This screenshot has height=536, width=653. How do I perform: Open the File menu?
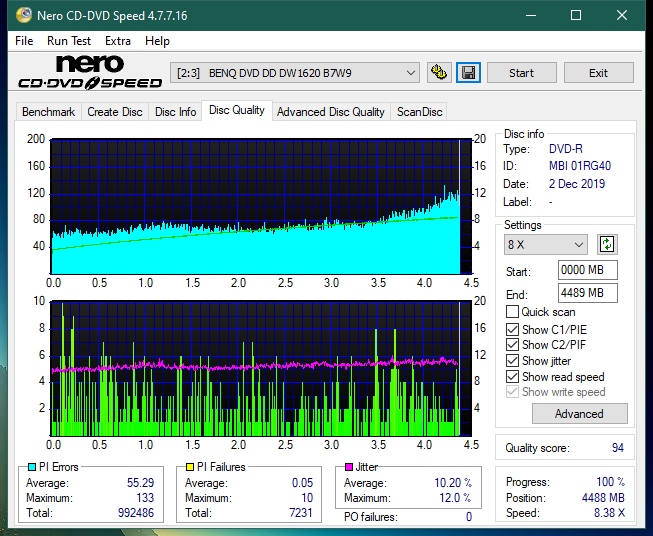tap(24, 41)
